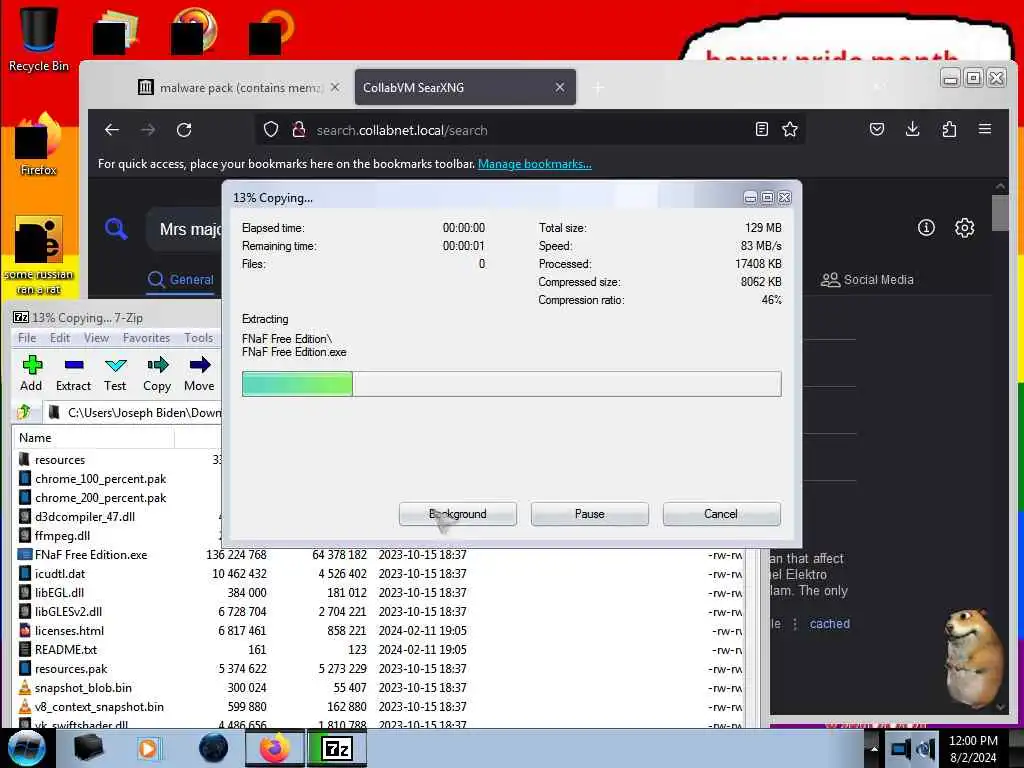Image resolution: width=1024 pixels, height=768 pixels.
Task: Open the Manage bookmarks link
Action: coord(535,164)
